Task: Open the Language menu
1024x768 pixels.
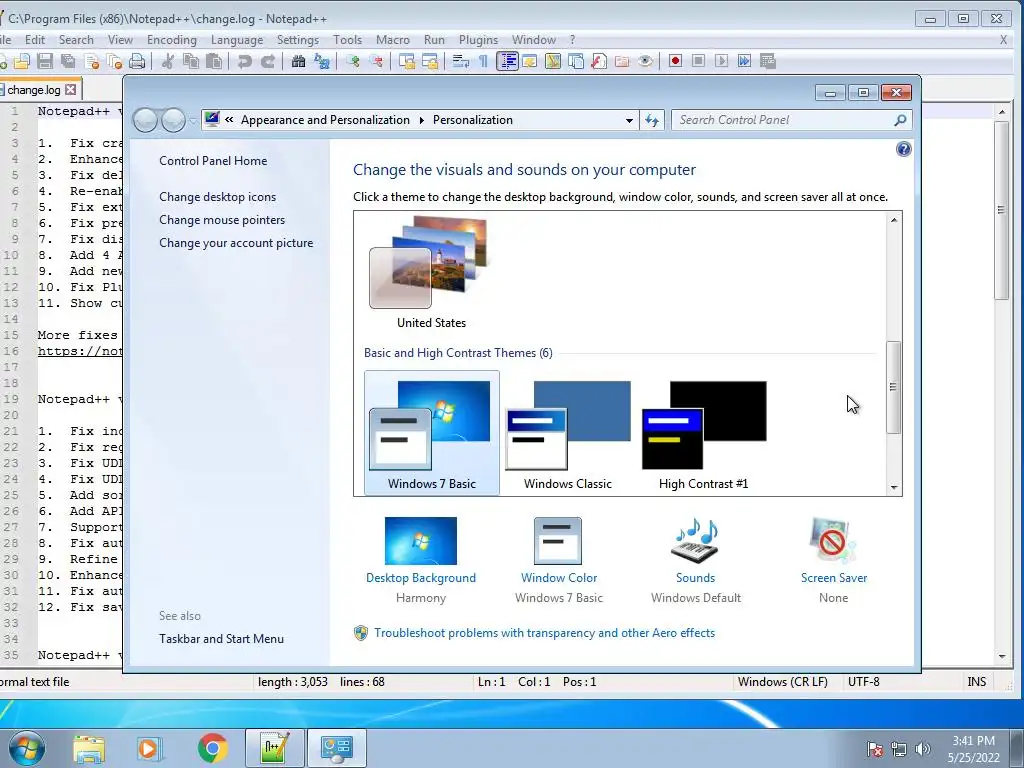Action: tap(237, 40)
